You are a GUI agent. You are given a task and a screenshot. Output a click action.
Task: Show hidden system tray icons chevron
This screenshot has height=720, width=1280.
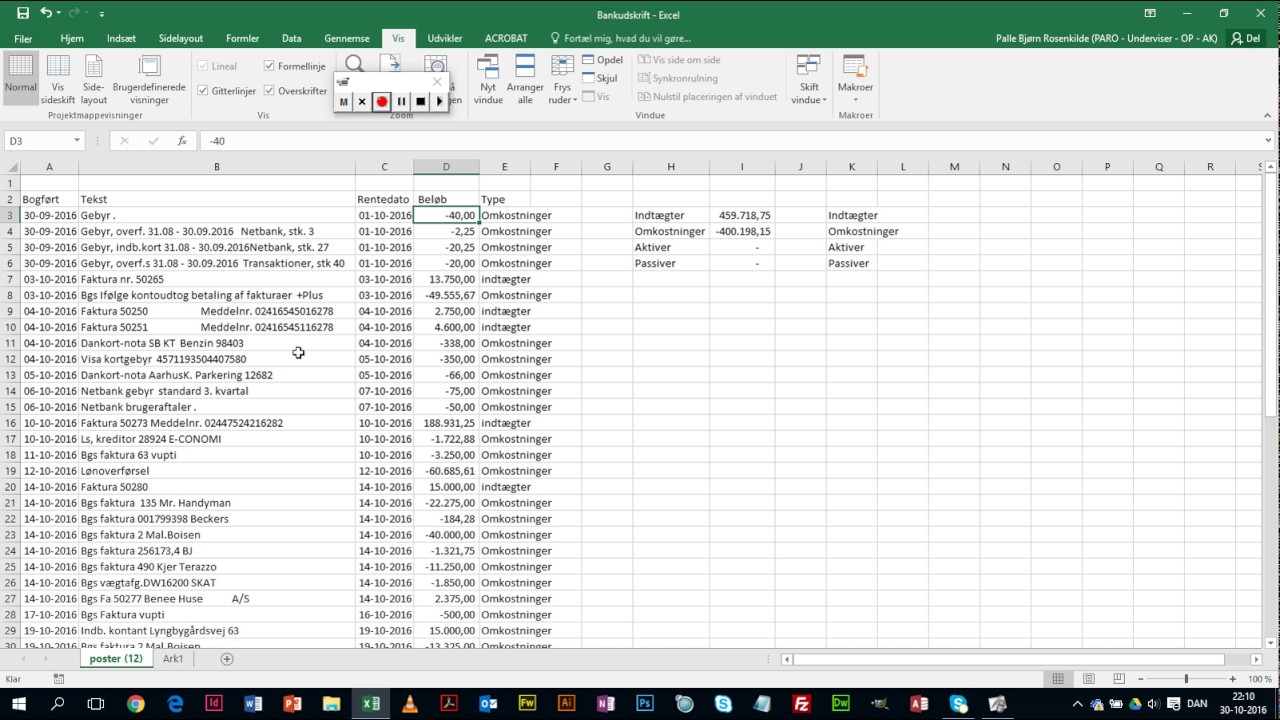tap(1077, 704)
